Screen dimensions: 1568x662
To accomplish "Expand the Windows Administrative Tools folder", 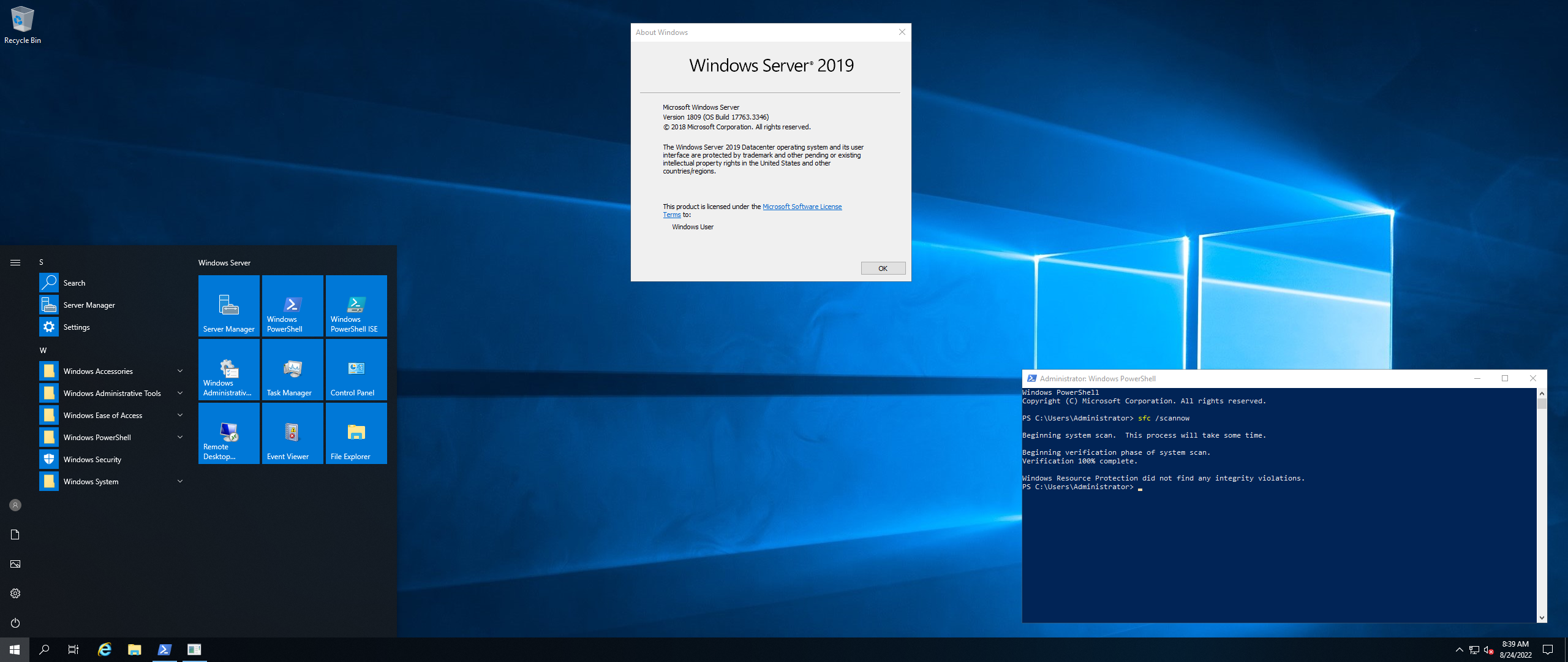I will point(113,393).
